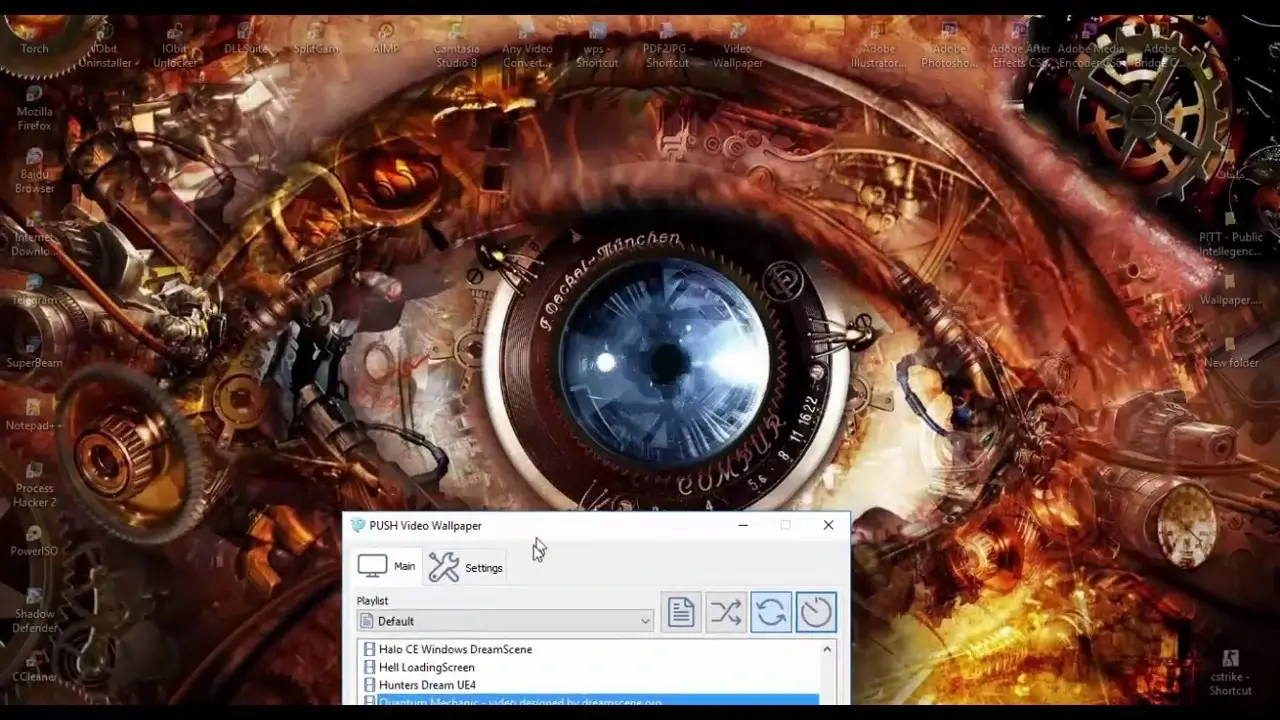The width and height of the screenshot is (1280, 720).
Task: Open Mozilla Firefox desktop icon
Action: point(34,109)
